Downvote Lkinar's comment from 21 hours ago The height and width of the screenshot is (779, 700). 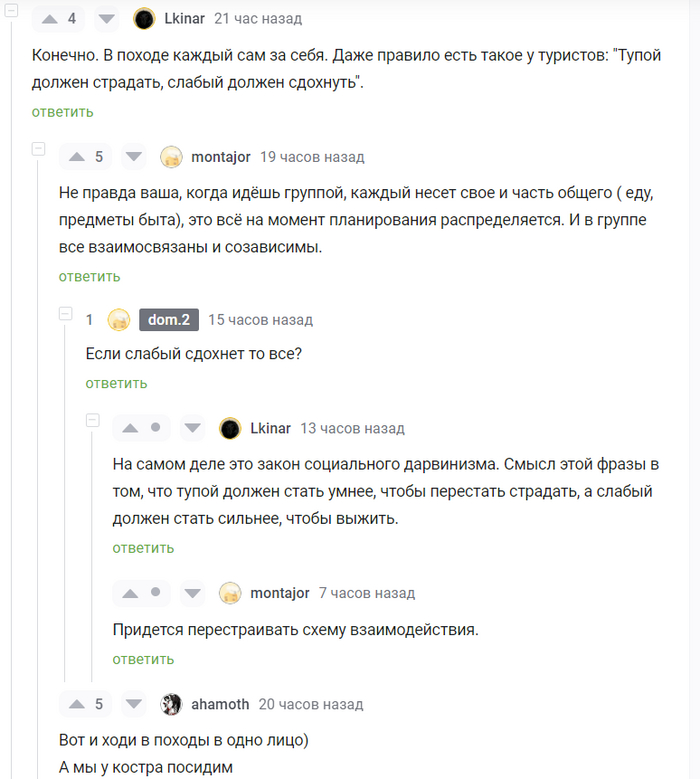[x=108, y=19]
